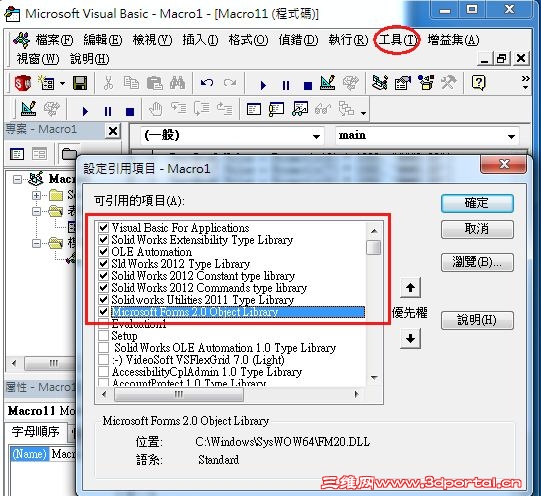
Task: Click the Quick Watch glasses icon
Action: pyautogui.click(x=323, y=110)
